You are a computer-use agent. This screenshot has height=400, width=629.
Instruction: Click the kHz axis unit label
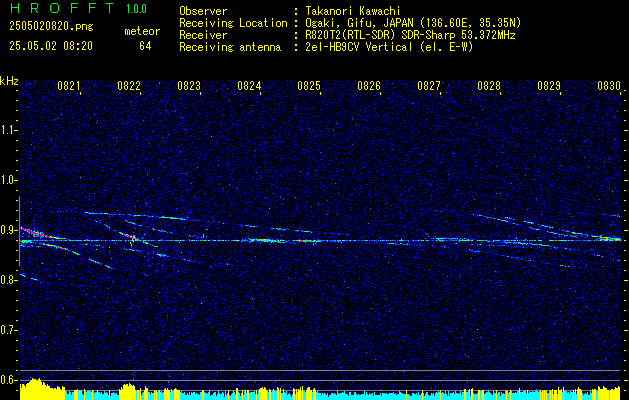[9, 81]
